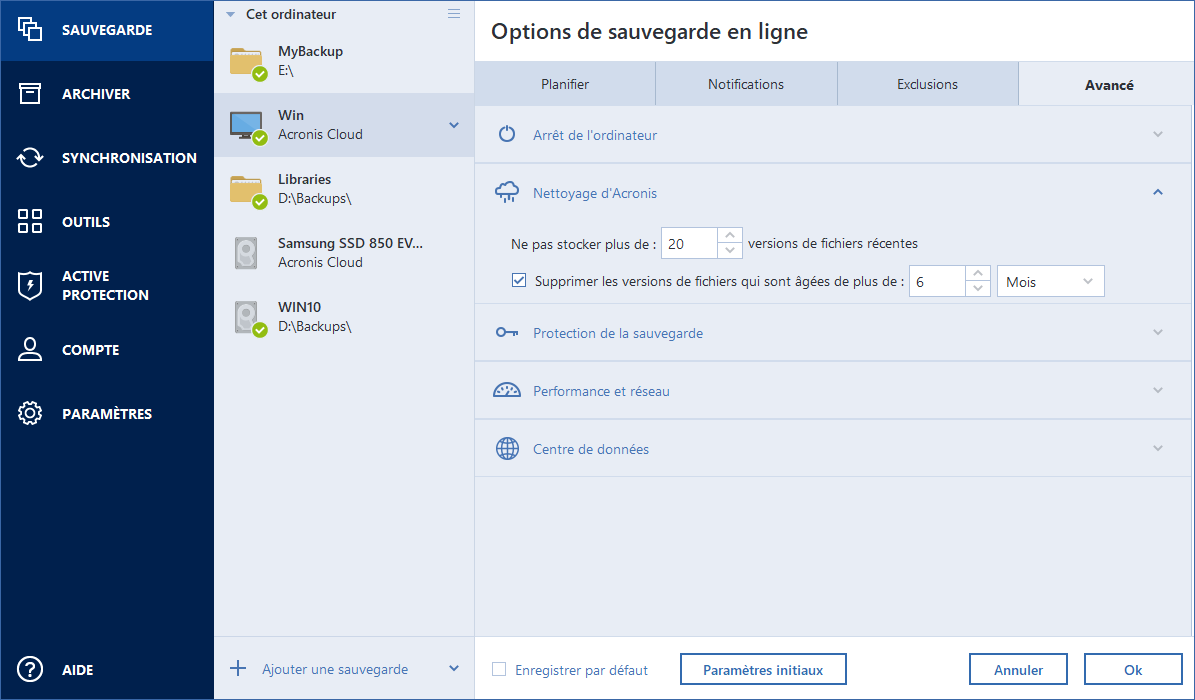Click the Active Protection shield icon
This screenshot has height=700, width=1195.
coord(30,286)
